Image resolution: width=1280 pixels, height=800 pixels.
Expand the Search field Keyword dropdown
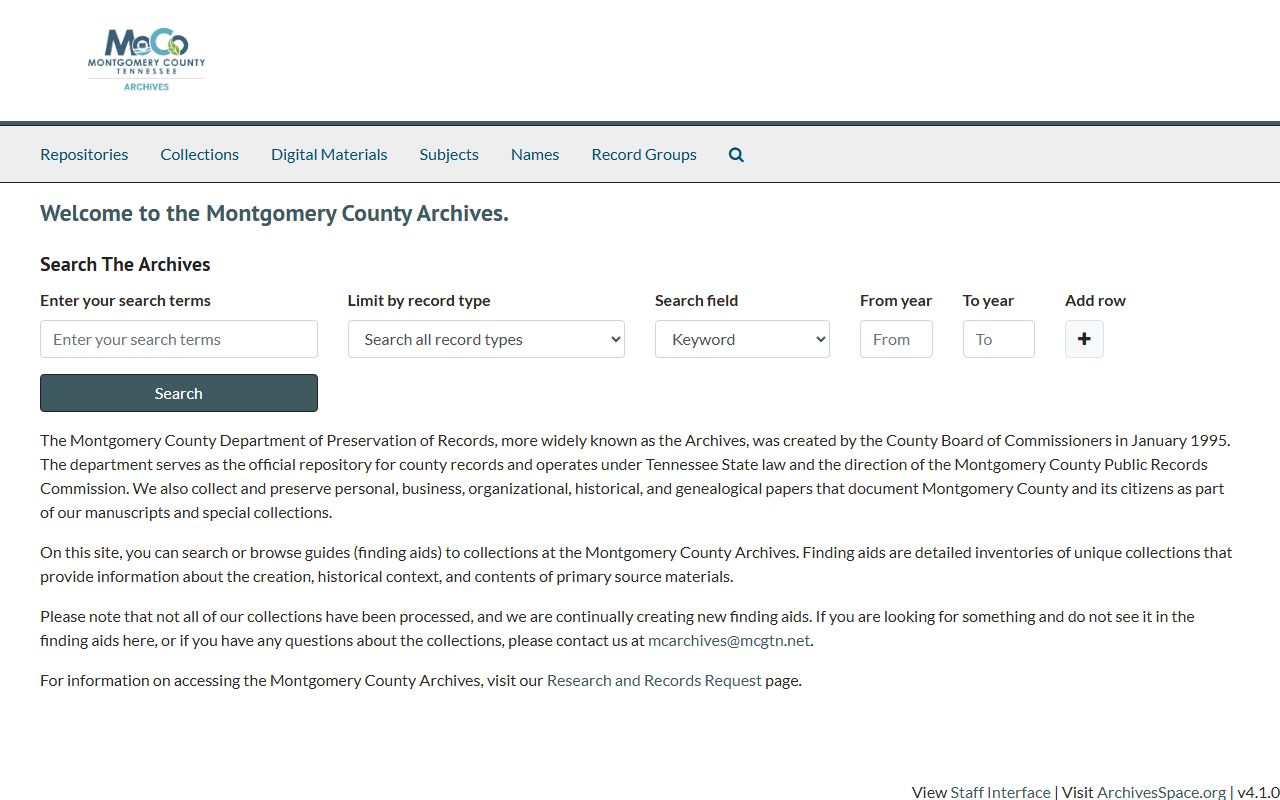tap(742, 339)
